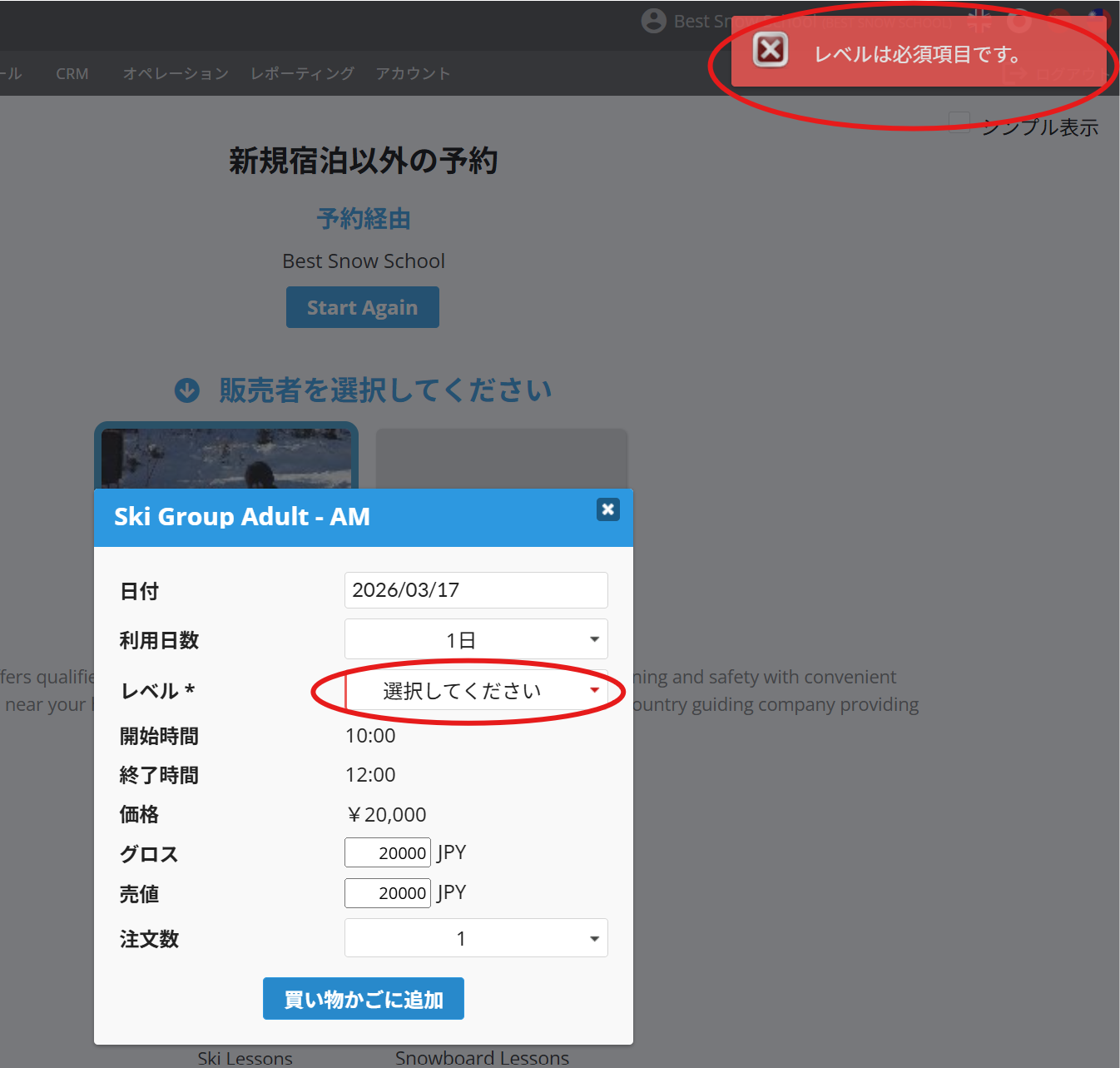Click the 予約経由 heading link

pyautogui.click(x=364, y=219)
